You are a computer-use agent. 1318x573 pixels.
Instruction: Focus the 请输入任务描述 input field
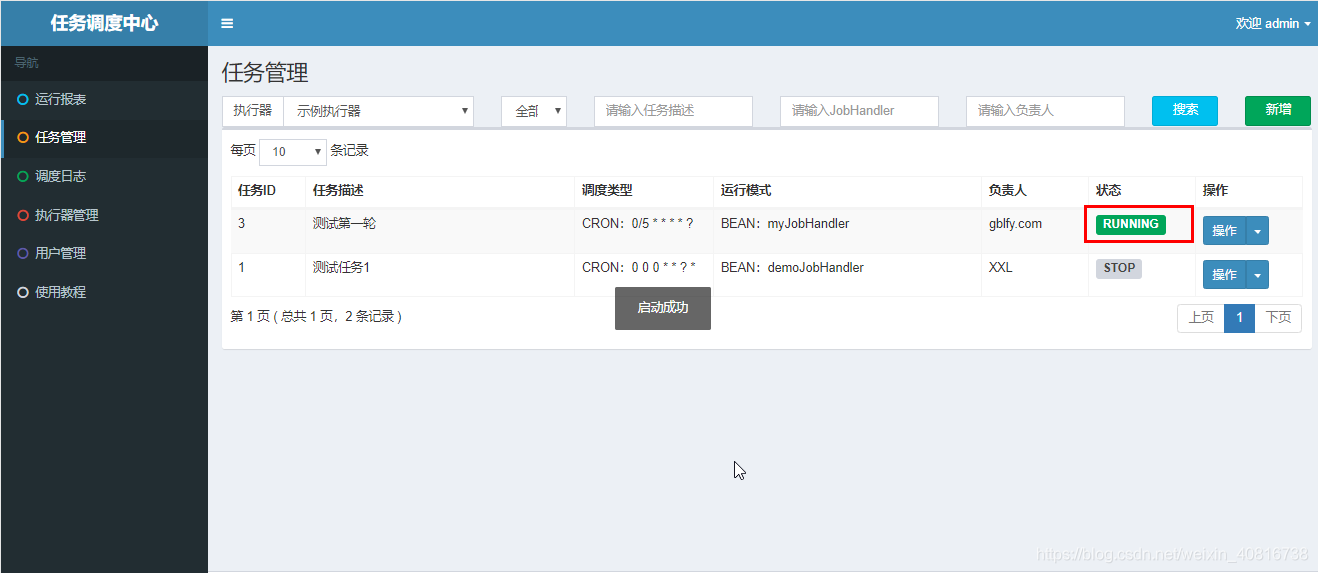pos(673,111)
